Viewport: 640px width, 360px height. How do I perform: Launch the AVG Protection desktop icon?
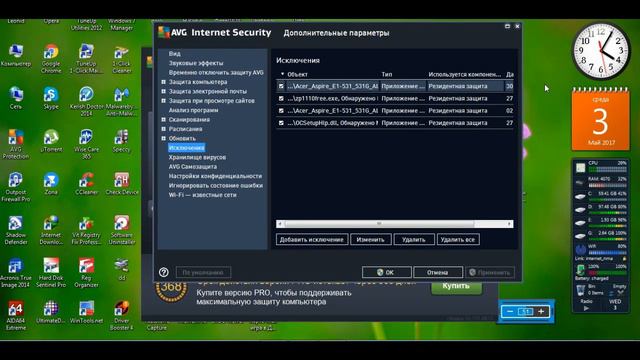pyautogui.click(x=16, y=144)
